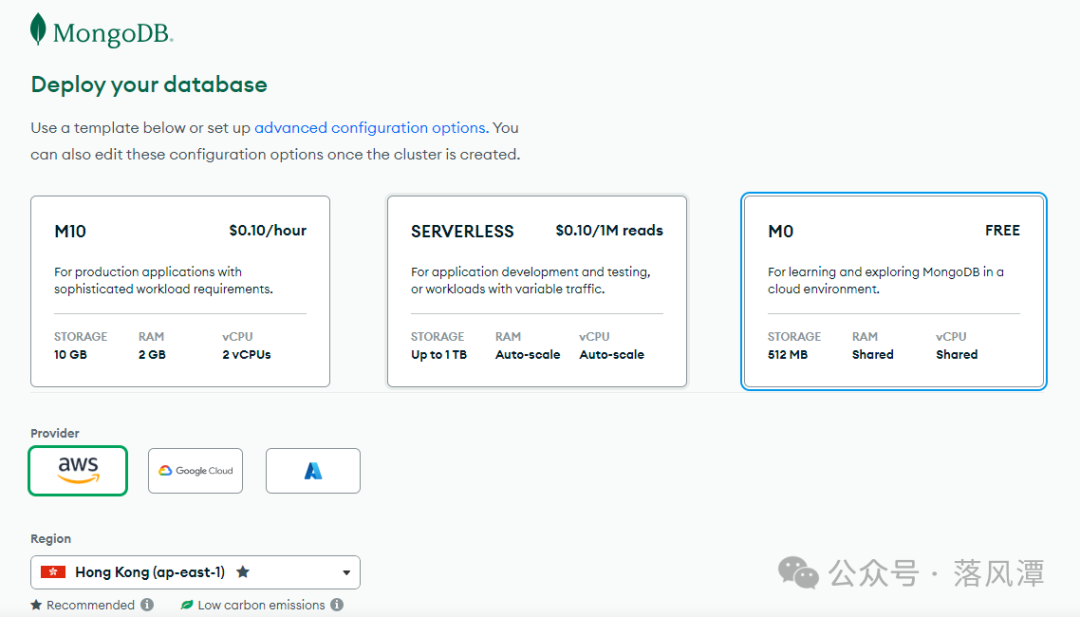Image resolution: width=1080 pixels, height=617 pixels.
Task: Click the Up to 1 TB storage value
Action: tap(439, 355)
